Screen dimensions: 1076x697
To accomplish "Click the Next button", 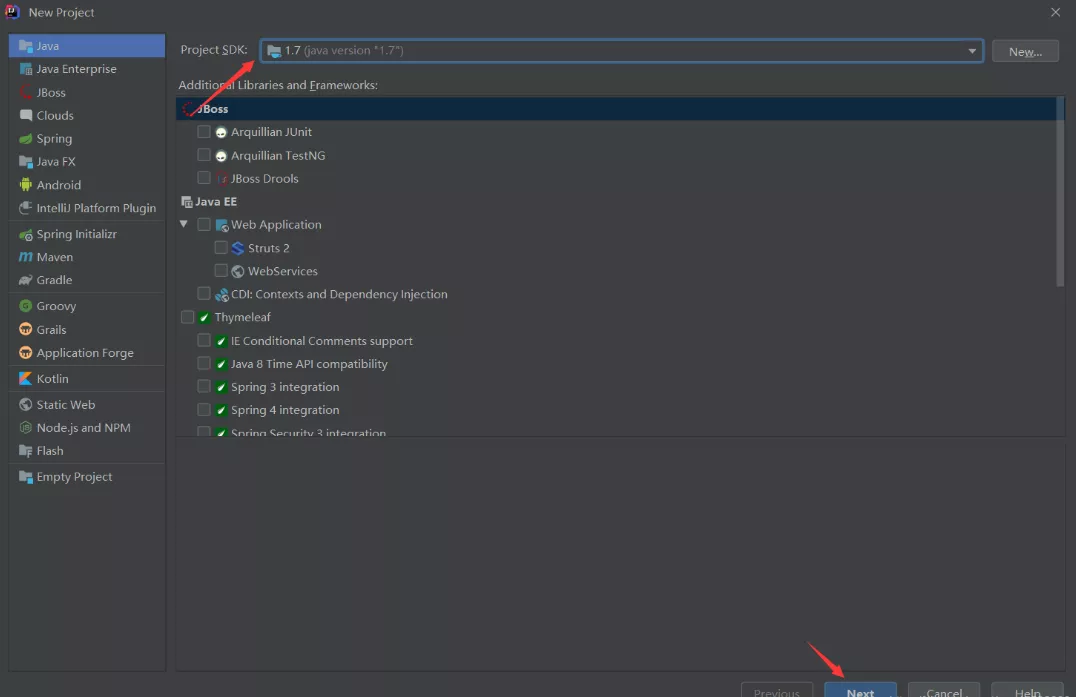I will (861, 691).
